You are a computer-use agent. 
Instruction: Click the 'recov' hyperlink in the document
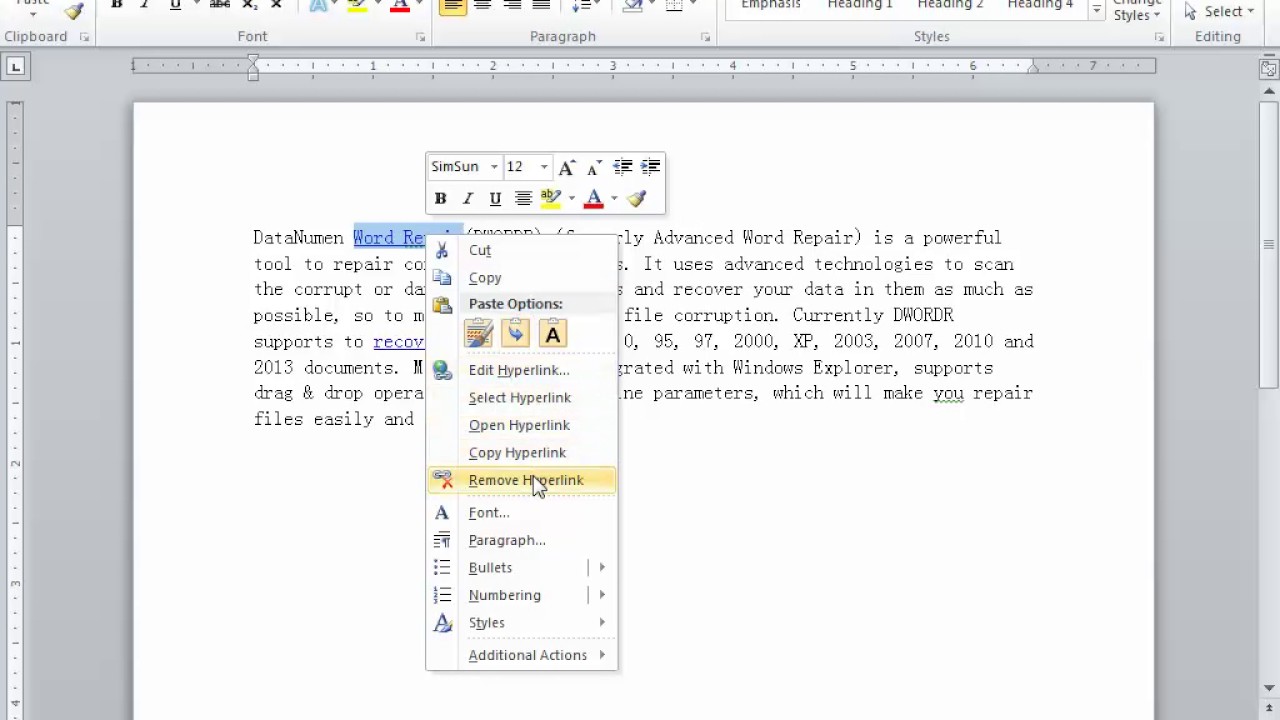coord(399,341)
